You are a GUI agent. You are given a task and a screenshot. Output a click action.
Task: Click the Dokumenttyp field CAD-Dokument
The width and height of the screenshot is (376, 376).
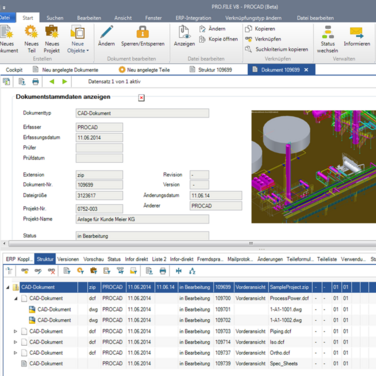pyautogui.click(x=142, y=113)
